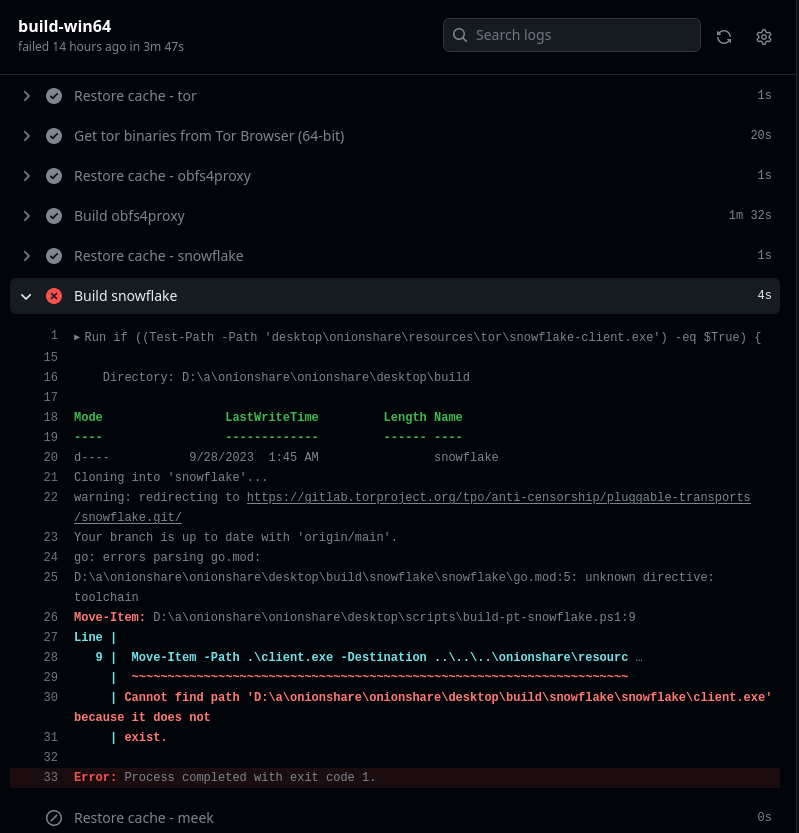Click the skipped icon beside Restore cache - meek
The height and width of the screenshot is (833, 799).
coord(54,817)
